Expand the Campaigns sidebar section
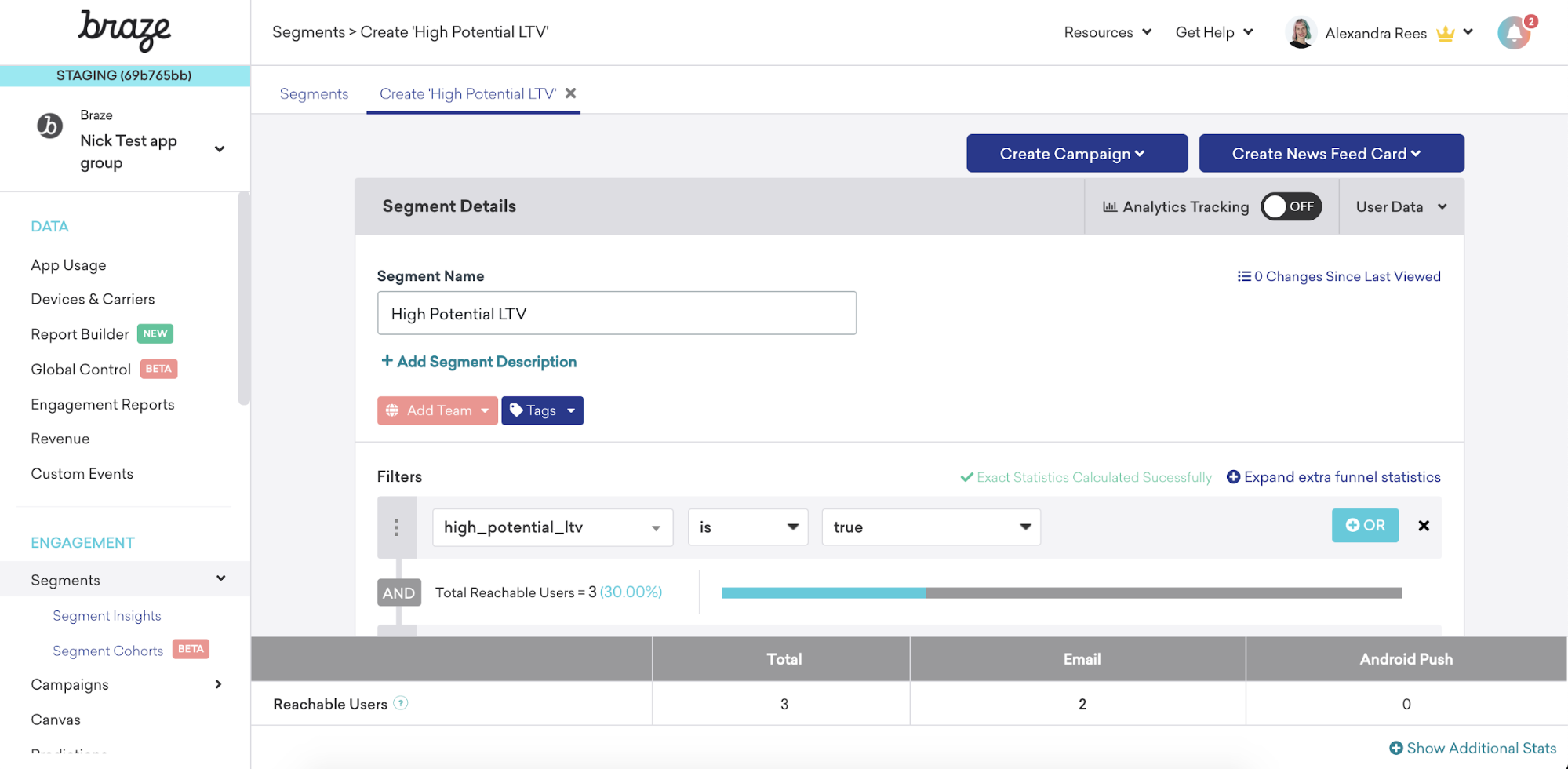Screen dimensions: 1568x769 (218, 684)
